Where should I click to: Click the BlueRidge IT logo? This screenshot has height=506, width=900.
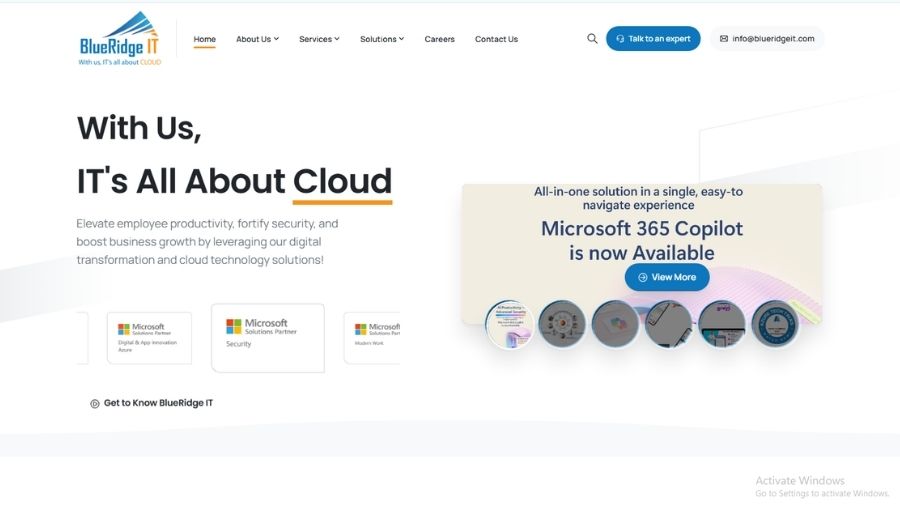coord(119,38)
